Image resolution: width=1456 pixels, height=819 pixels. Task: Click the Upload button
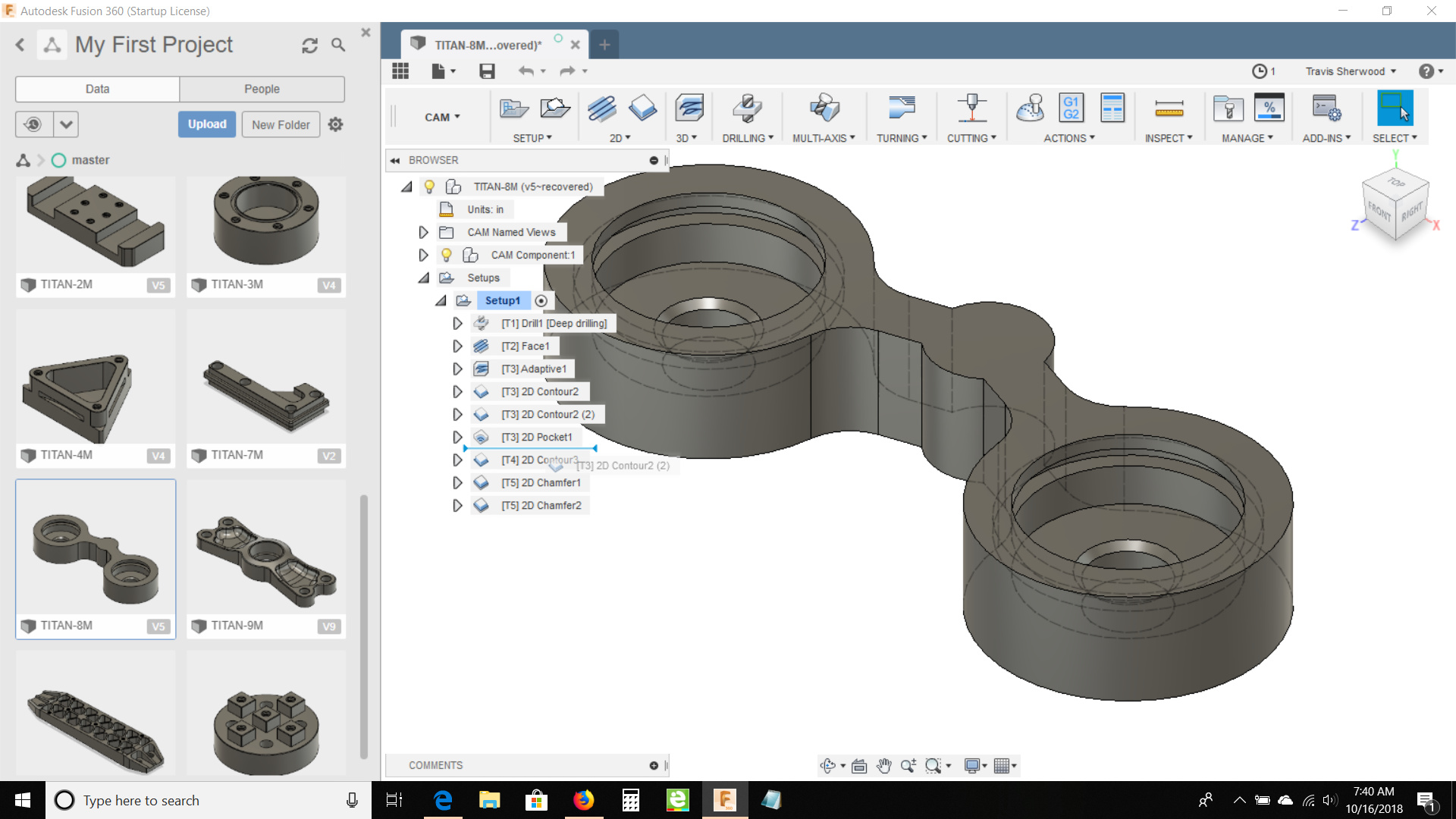[207, 124]
